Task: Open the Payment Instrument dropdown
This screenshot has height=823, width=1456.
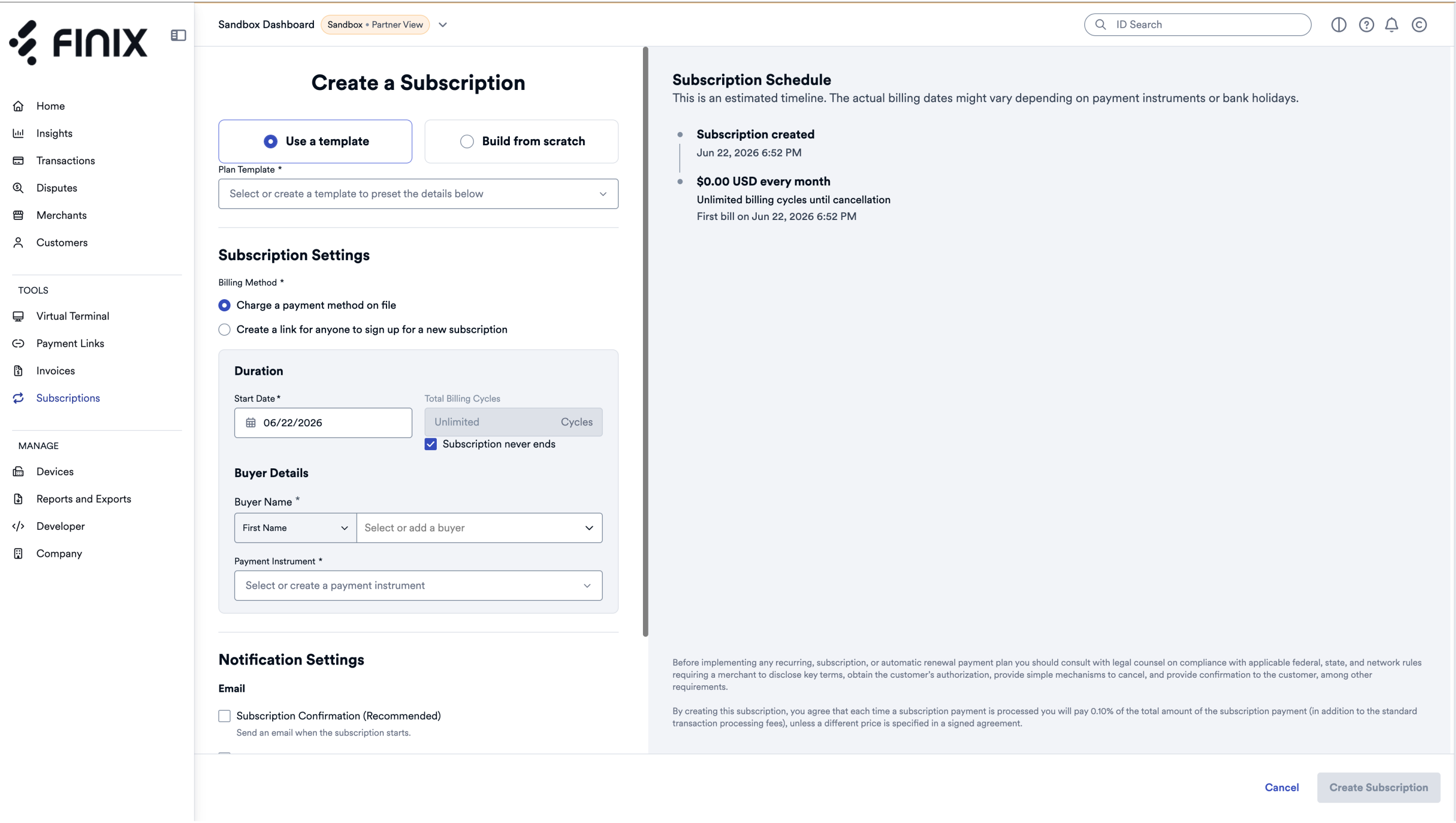Action: point(418,586)
